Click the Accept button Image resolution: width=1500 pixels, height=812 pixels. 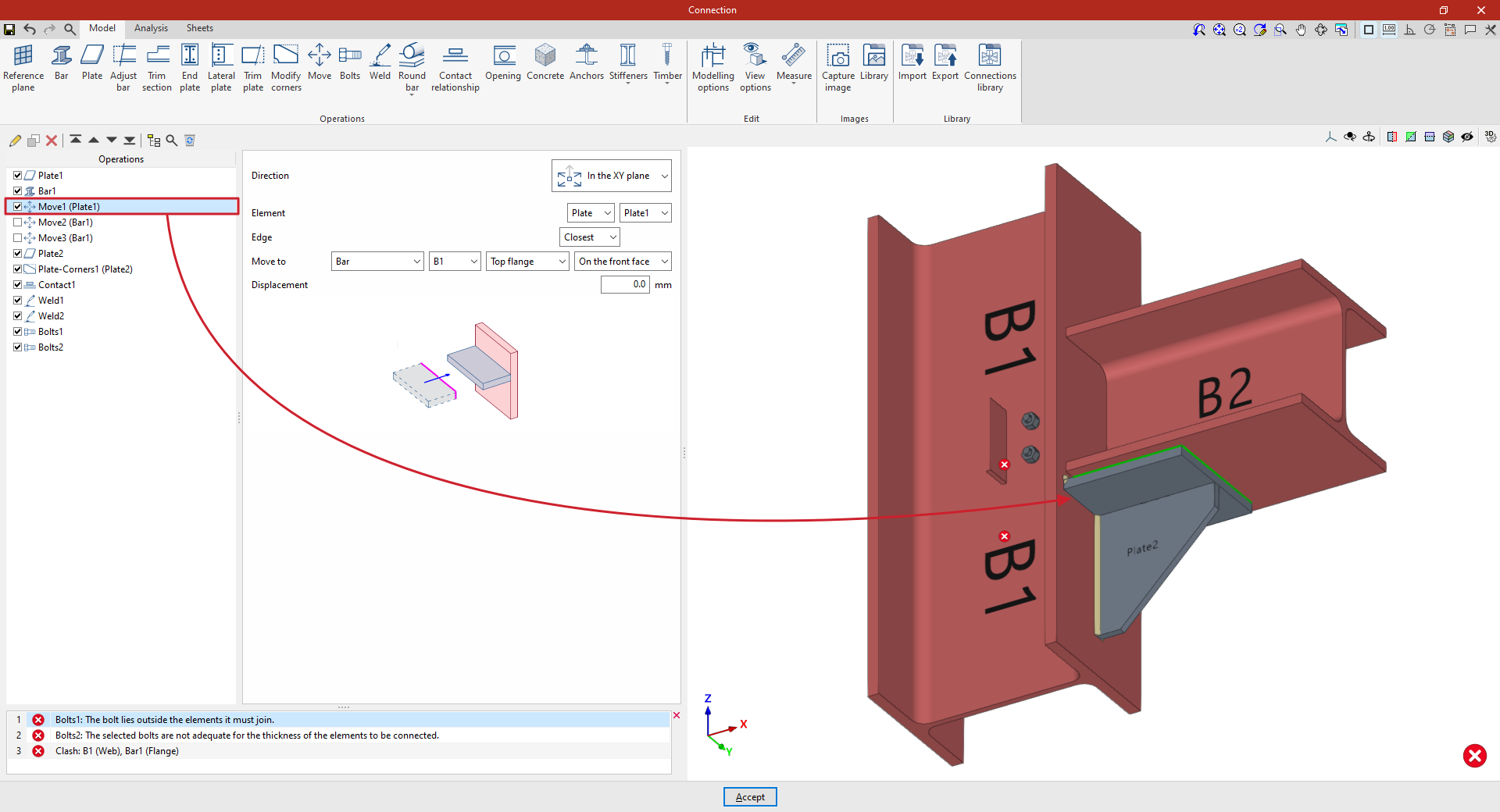[x=750, y=797]
